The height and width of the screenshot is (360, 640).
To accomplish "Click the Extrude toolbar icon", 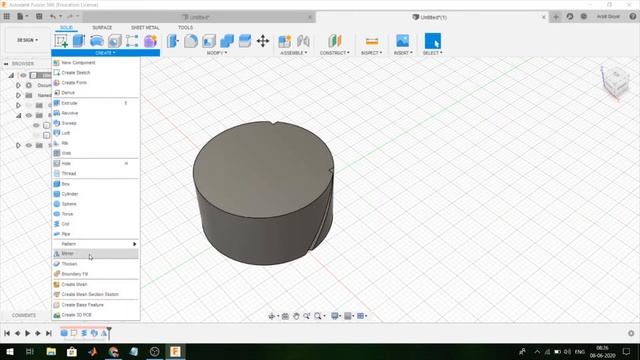I will pos(79,41).
